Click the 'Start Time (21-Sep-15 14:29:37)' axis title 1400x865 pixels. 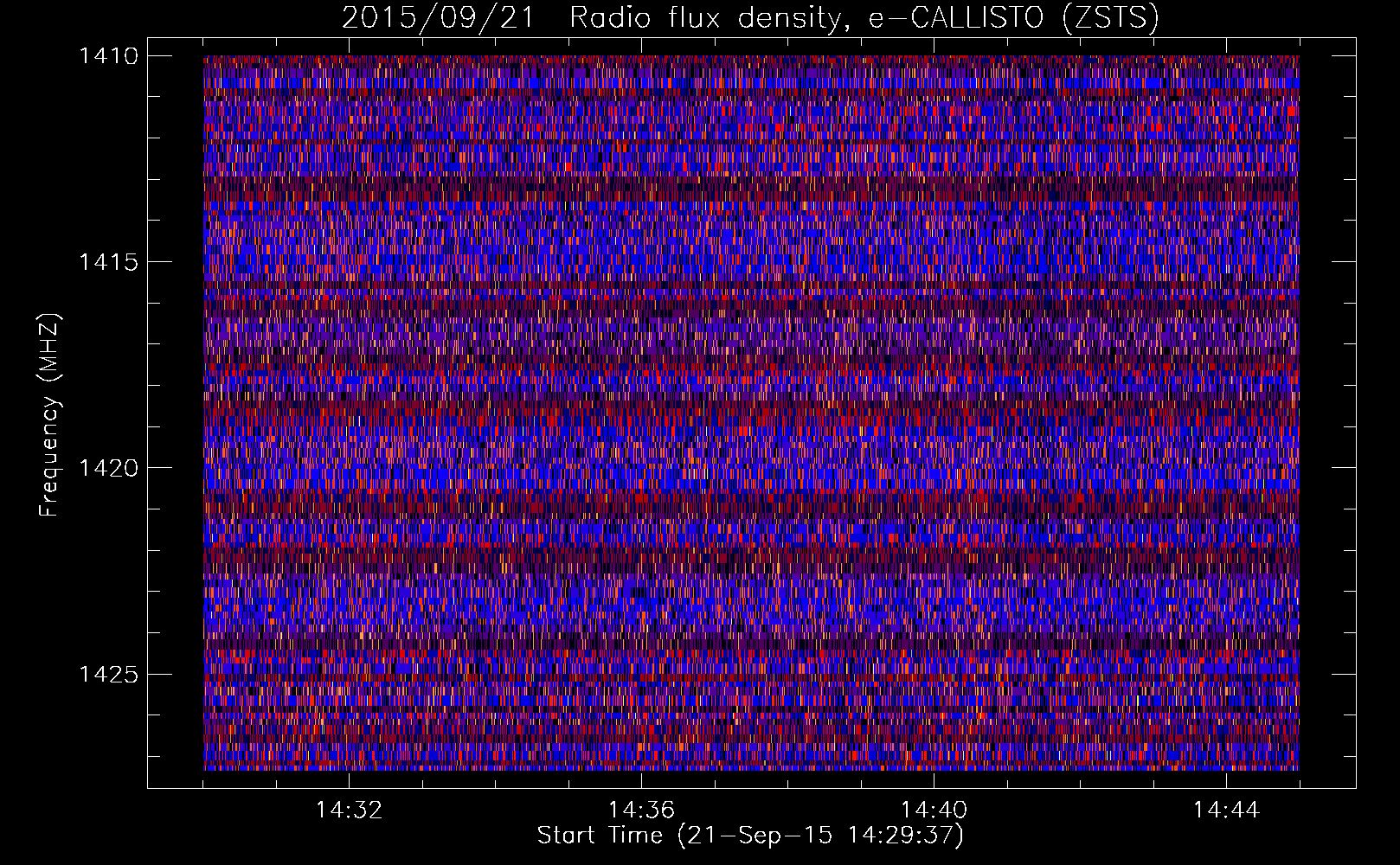pos(751,836)
